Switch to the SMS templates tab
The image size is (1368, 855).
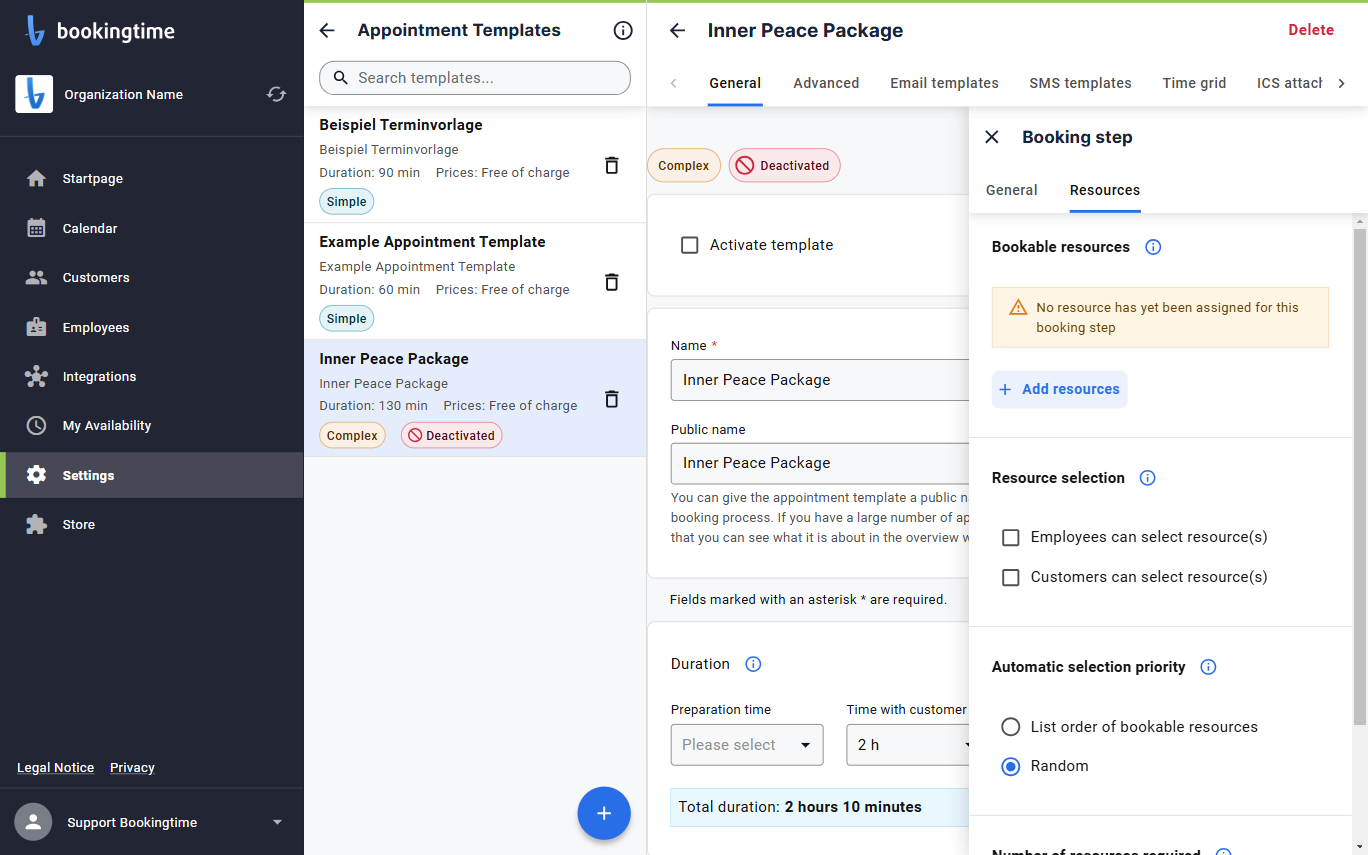(1080, 83)
